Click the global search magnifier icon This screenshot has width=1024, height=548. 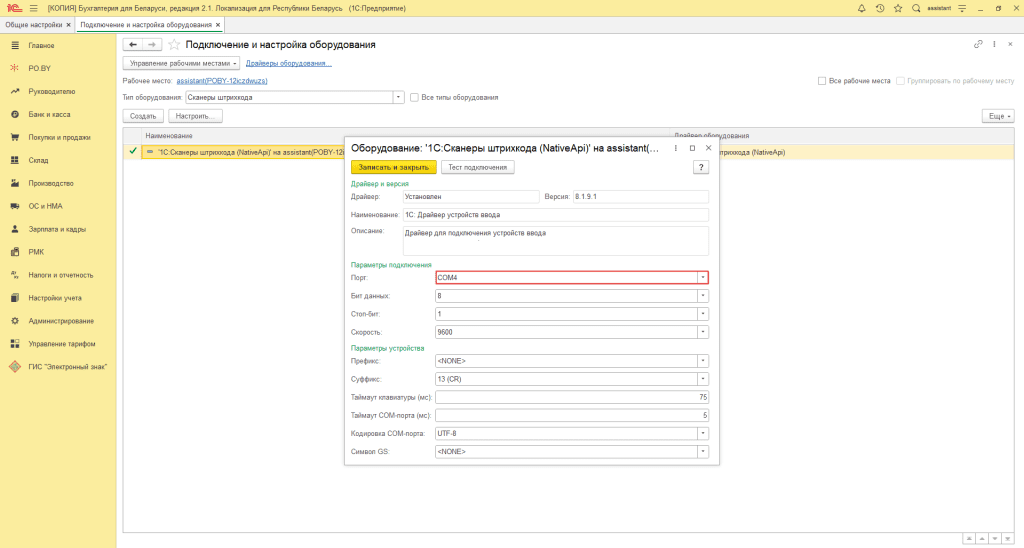point(916,7)
